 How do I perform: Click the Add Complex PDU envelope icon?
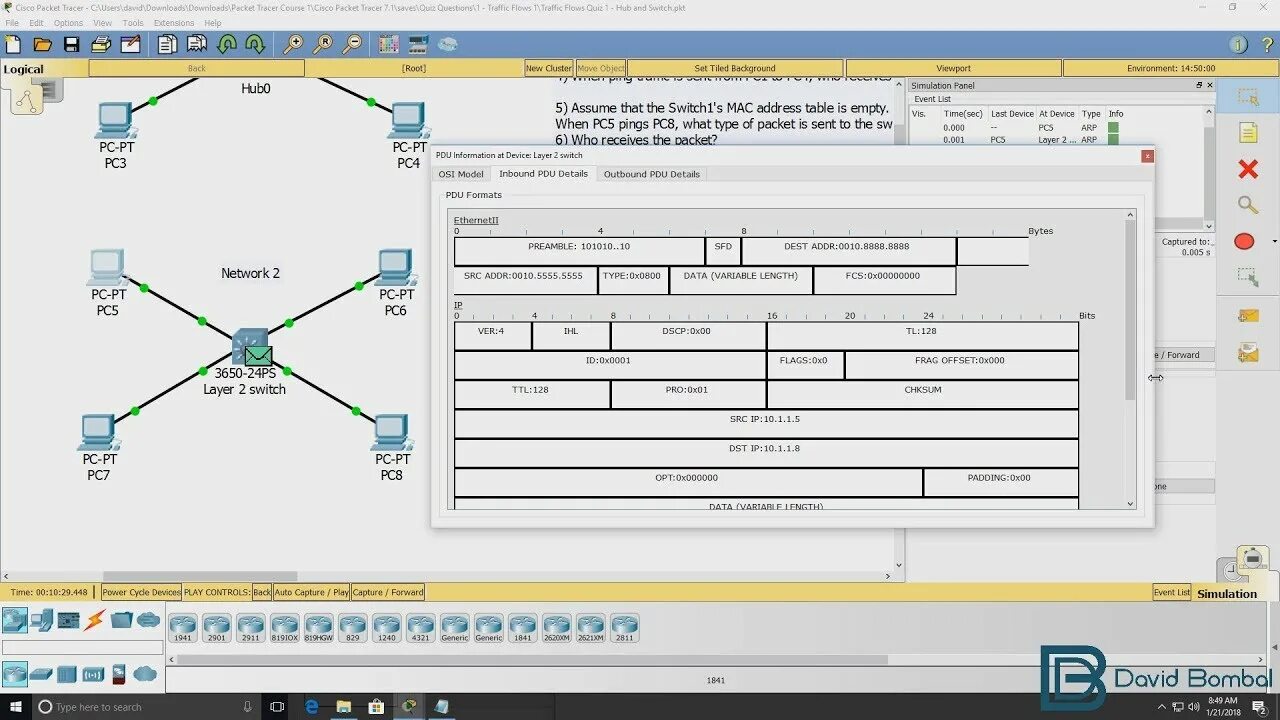(1248, 352)
